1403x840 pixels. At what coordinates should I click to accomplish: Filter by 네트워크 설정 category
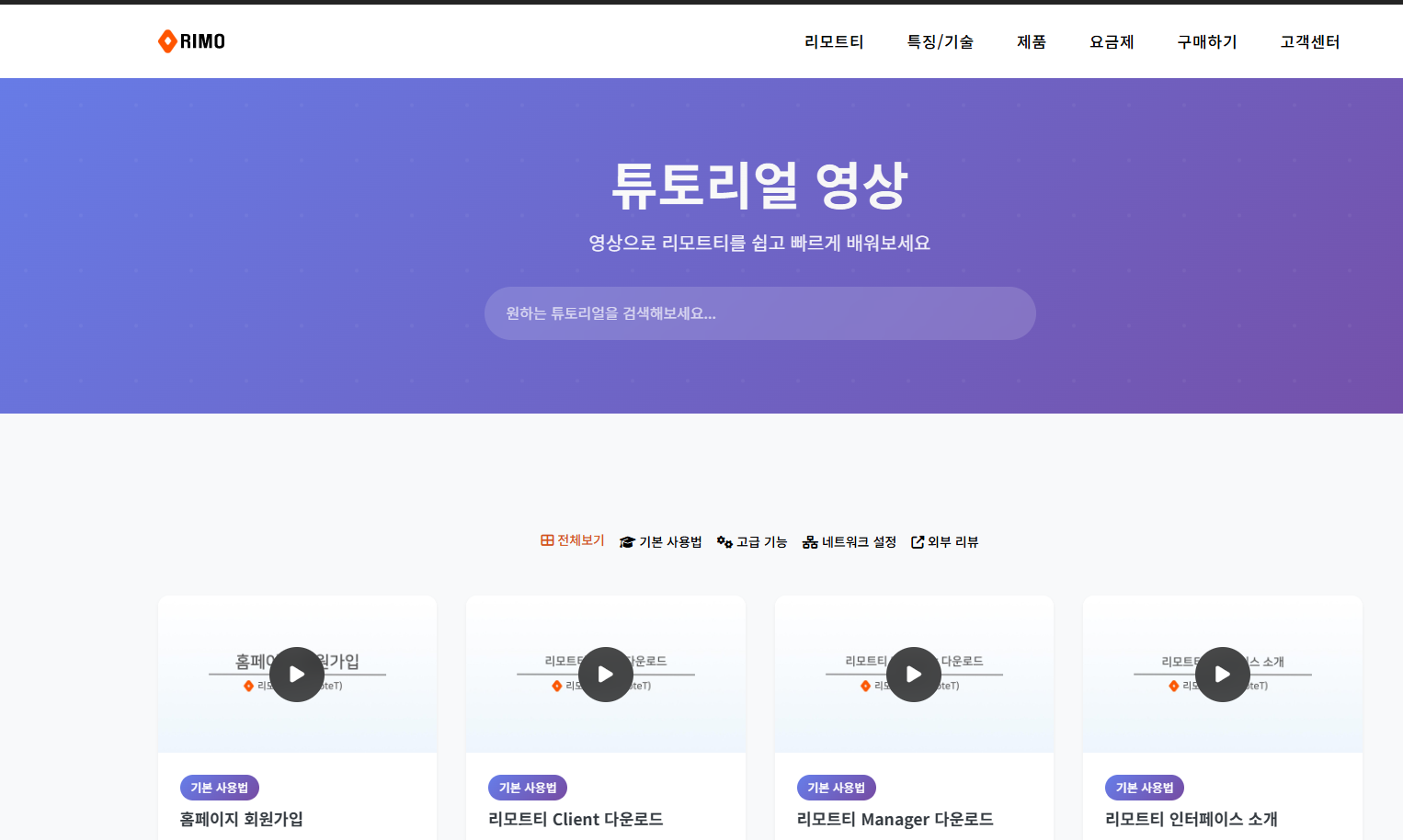tap(850, 542)
